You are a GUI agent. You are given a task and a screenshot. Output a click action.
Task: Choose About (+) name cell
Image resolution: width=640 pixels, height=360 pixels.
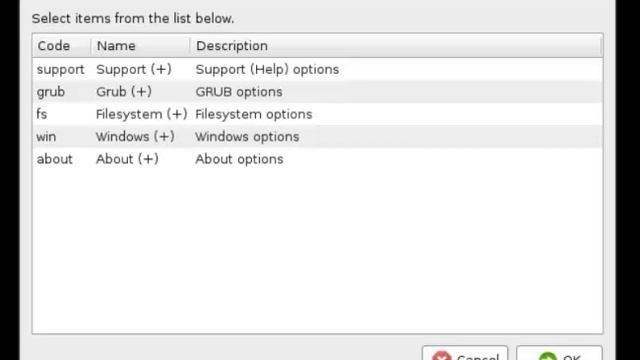(127, 159)
